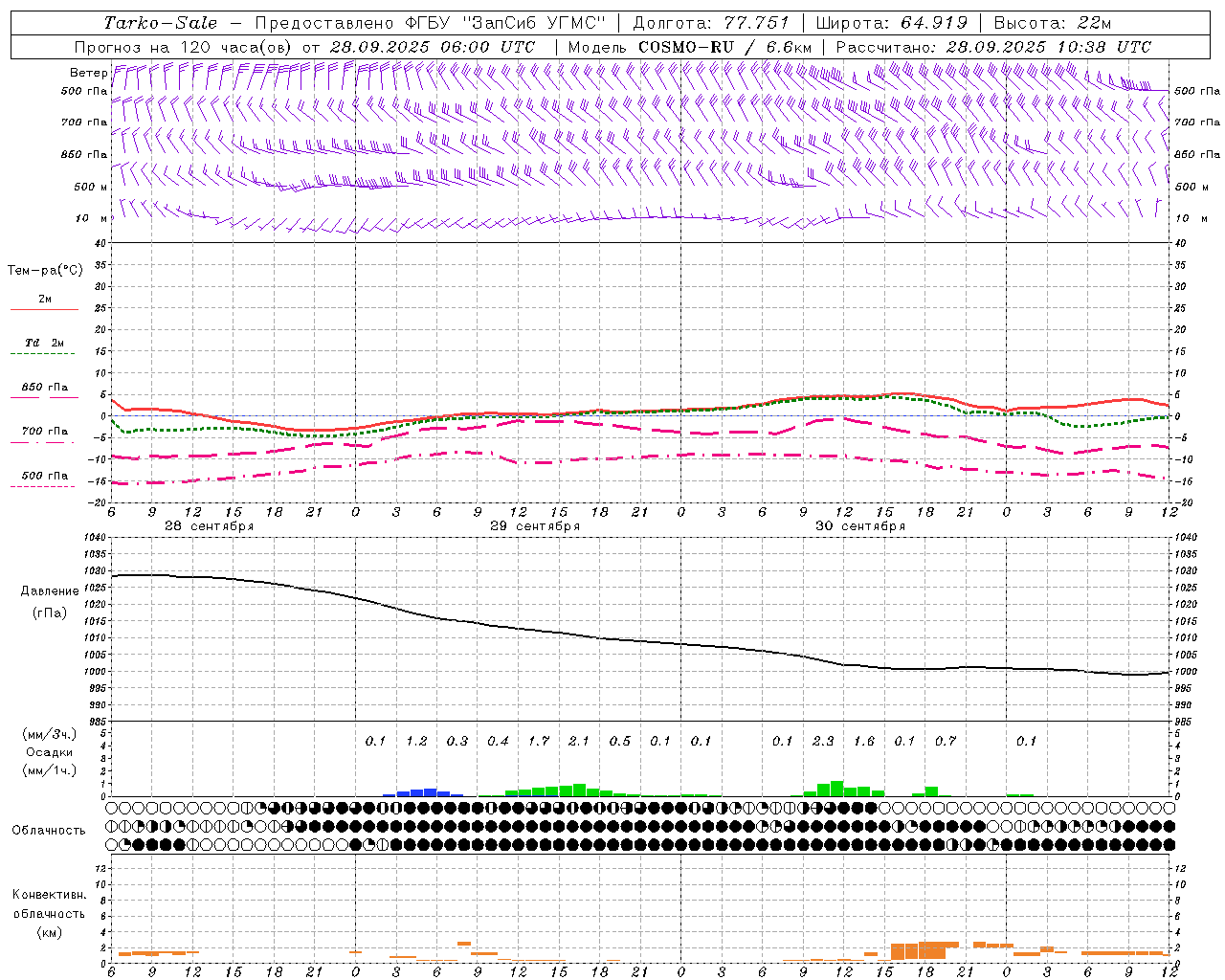Click the 0.7 precipitation total
The image size is (1225, 980).
(946, 742)
